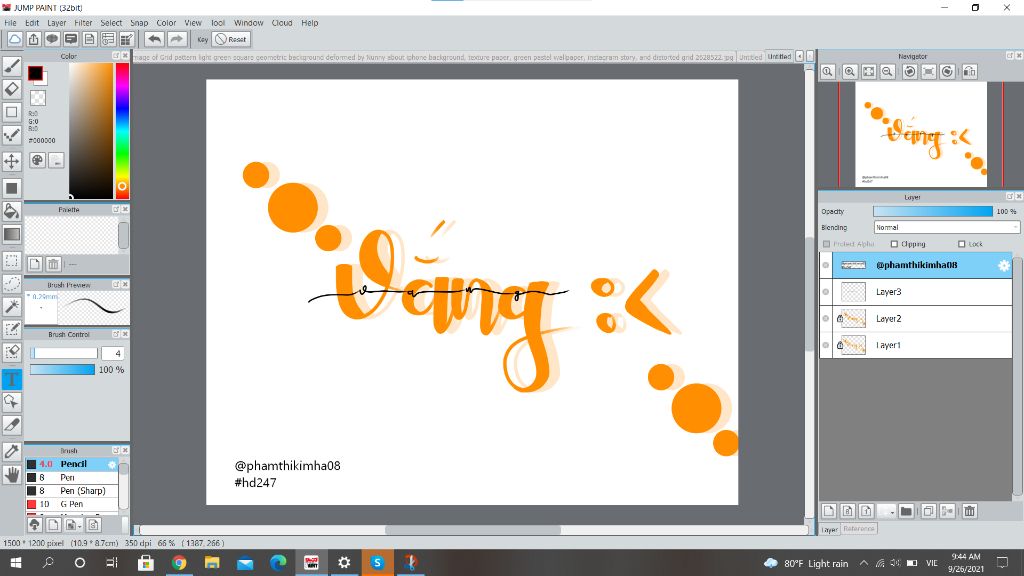Click the black foreground color swatch

pyautogui.click(x=35, y=73)
